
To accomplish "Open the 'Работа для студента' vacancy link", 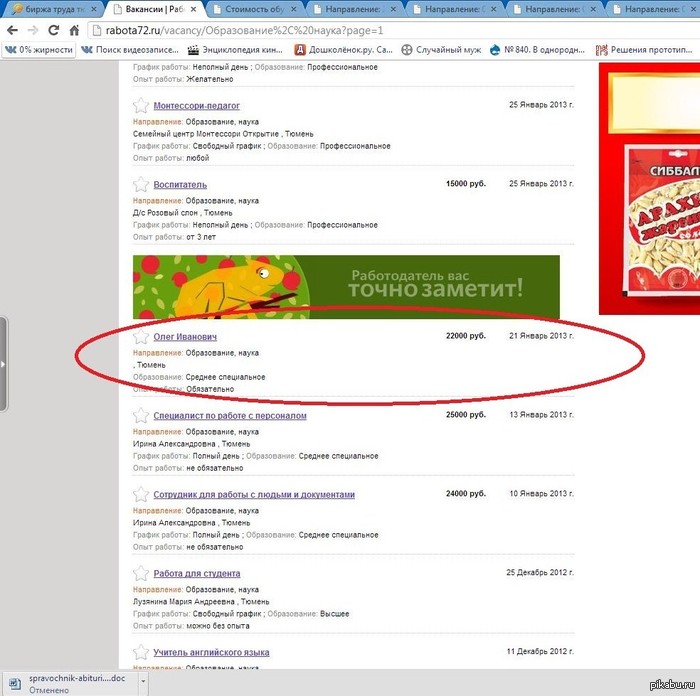I will point(197,574).
